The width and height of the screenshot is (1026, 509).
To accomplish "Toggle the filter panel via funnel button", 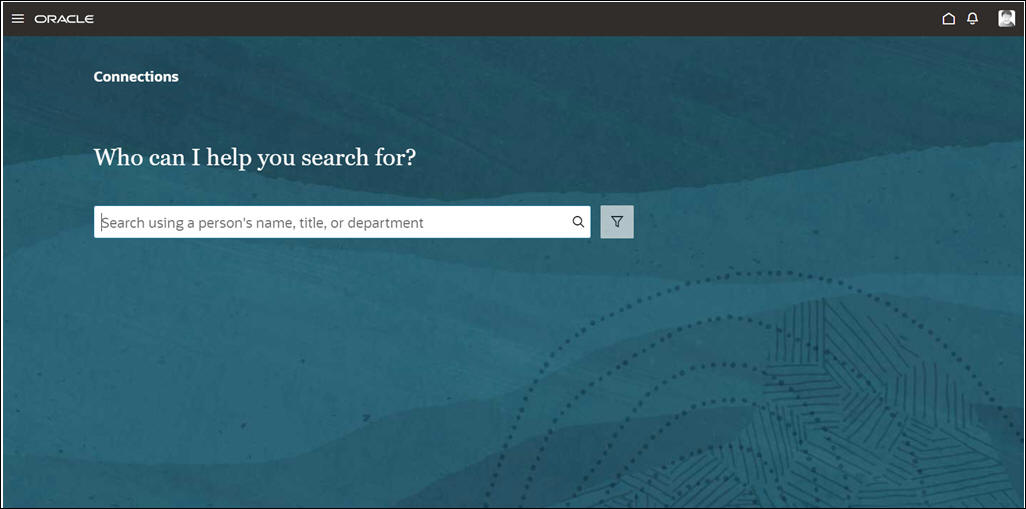I will click(617, 222).
